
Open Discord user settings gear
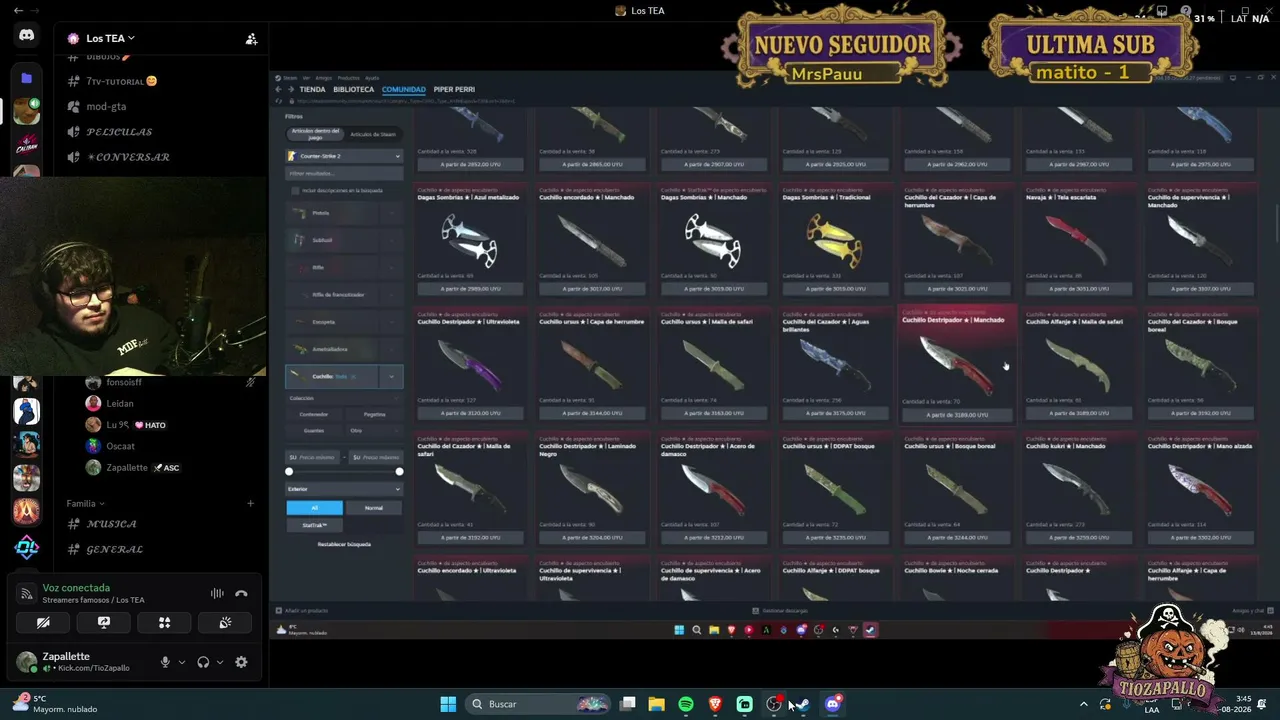click(x=241, y=662)
